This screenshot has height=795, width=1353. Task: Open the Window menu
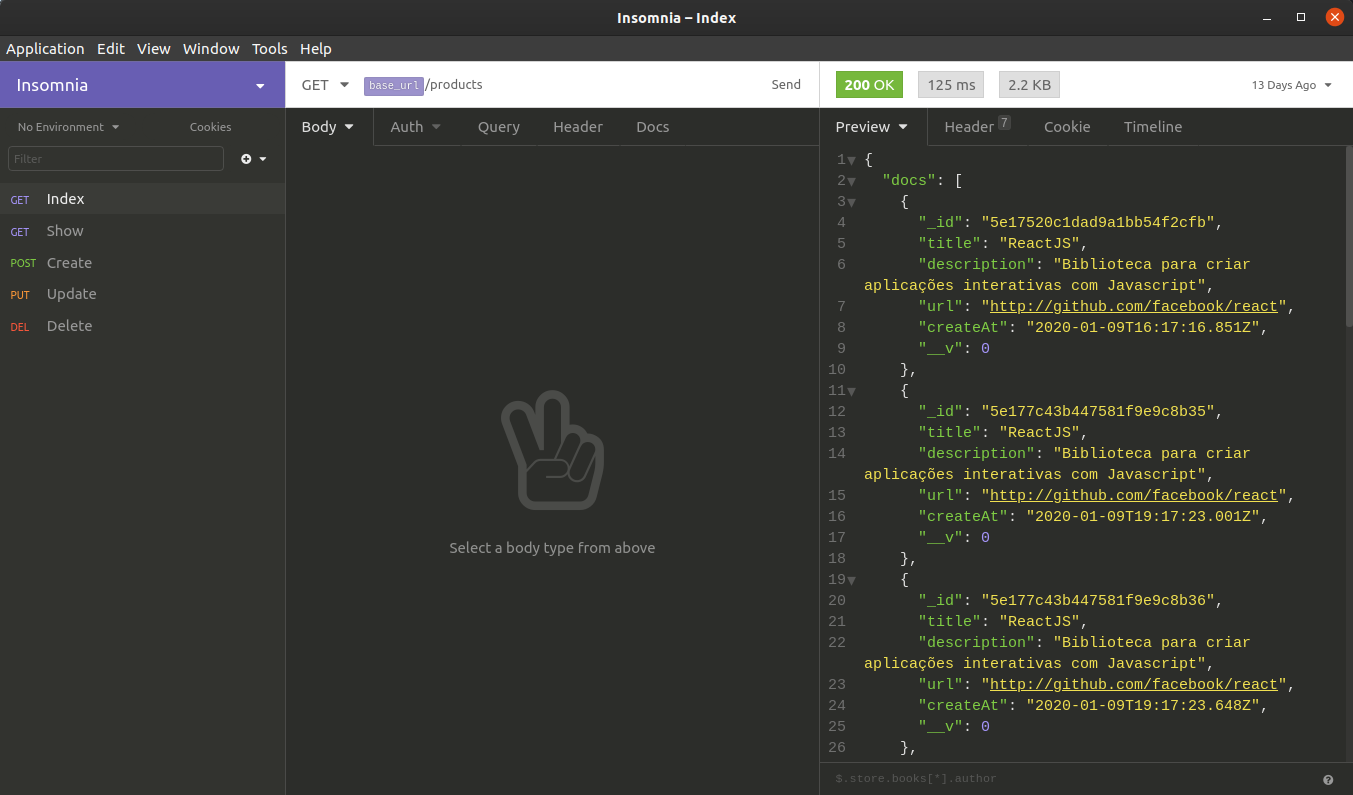[211, 48]
